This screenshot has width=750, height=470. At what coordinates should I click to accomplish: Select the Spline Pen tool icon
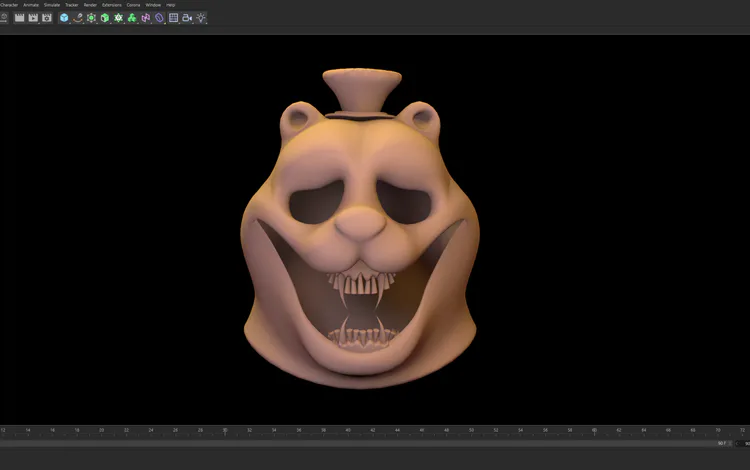[x=78, y=18]
